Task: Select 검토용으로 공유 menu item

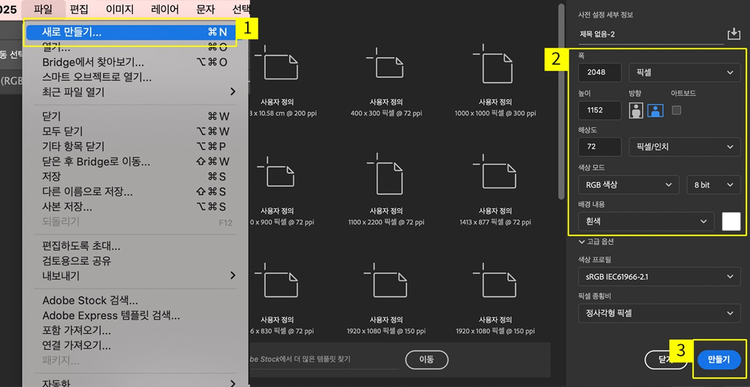Action: tap(135, 261)
